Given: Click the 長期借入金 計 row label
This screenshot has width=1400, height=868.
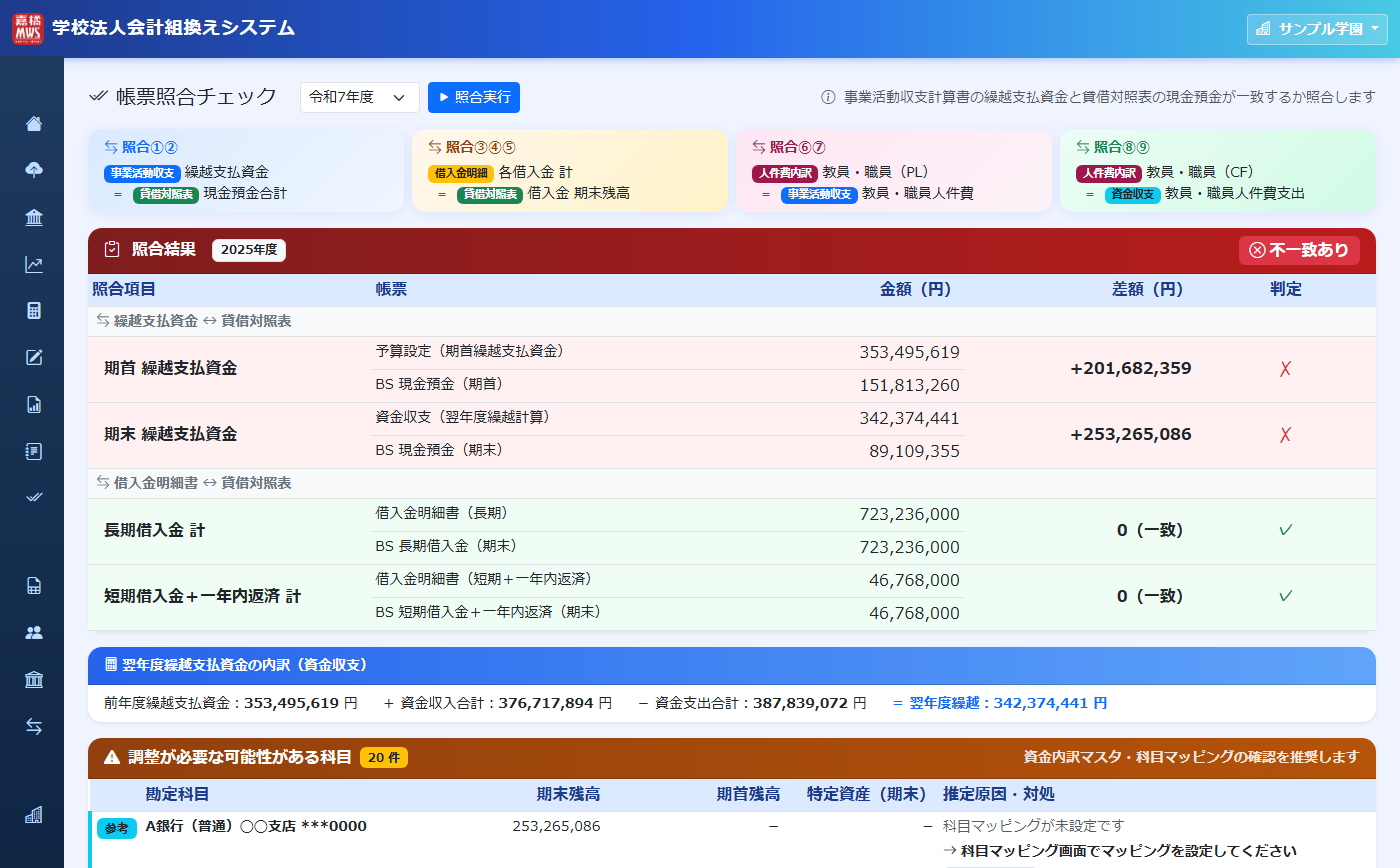Looking at the screenshot, I should coord(155,530).
